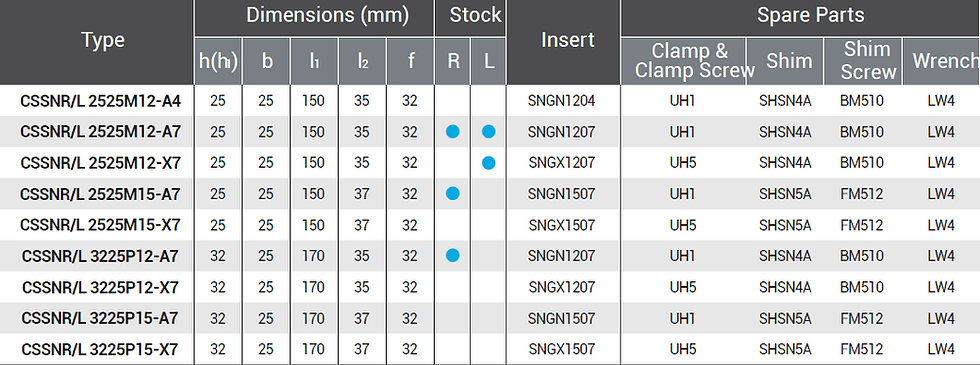Click the L stock column header
The height and width of the screenshot is (365, 980).
pyautogui.click(x=489, y=61)
